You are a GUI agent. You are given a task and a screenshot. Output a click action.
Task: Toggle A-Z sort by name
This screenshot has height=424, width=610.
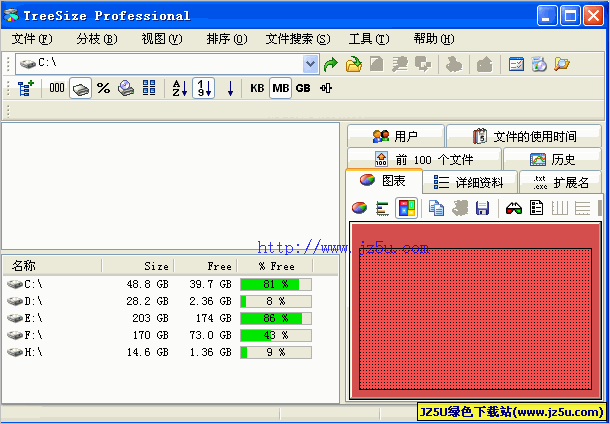(x=180, y=88)
